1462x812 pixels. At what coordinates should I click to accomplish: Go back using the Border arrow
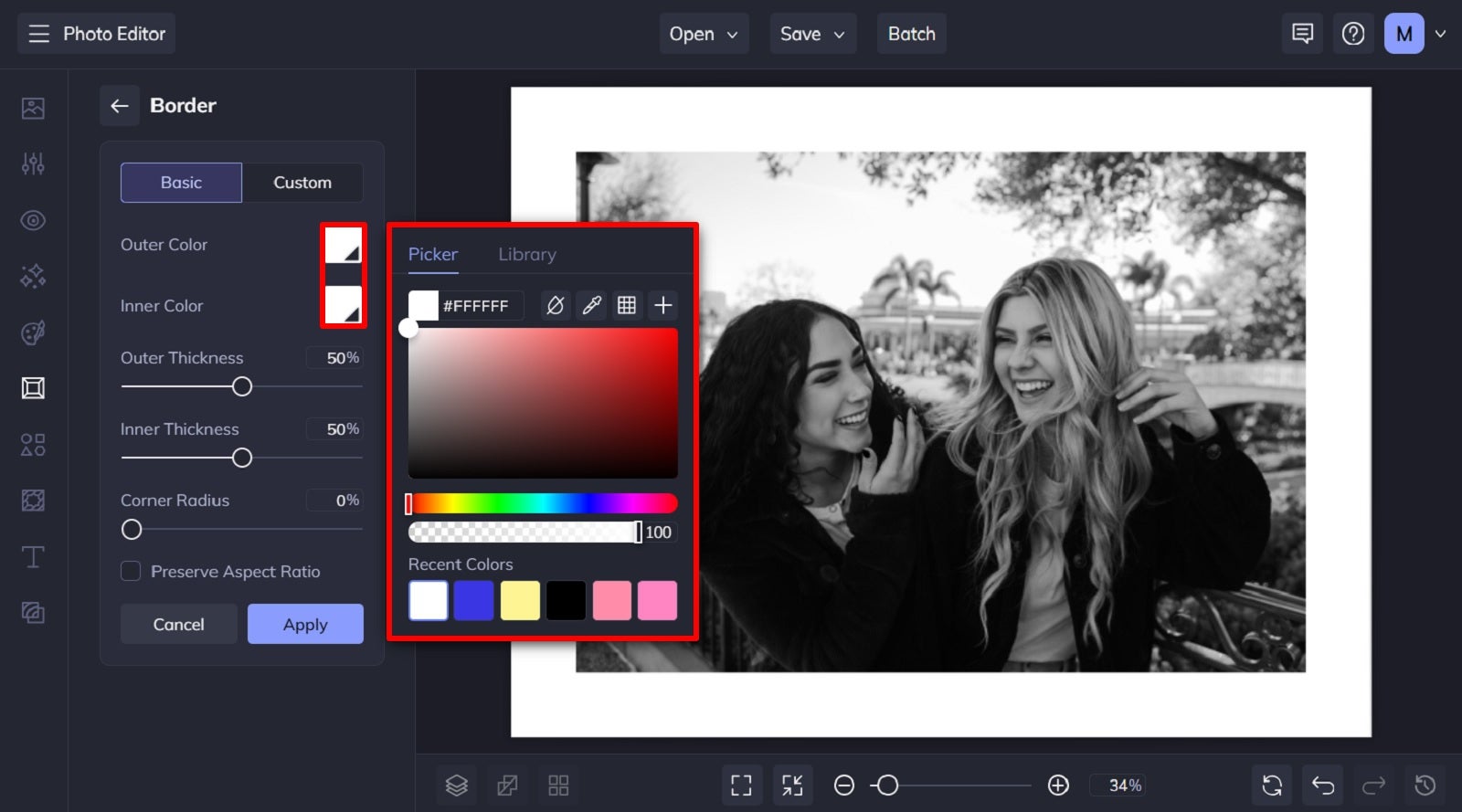coord(120,106)
